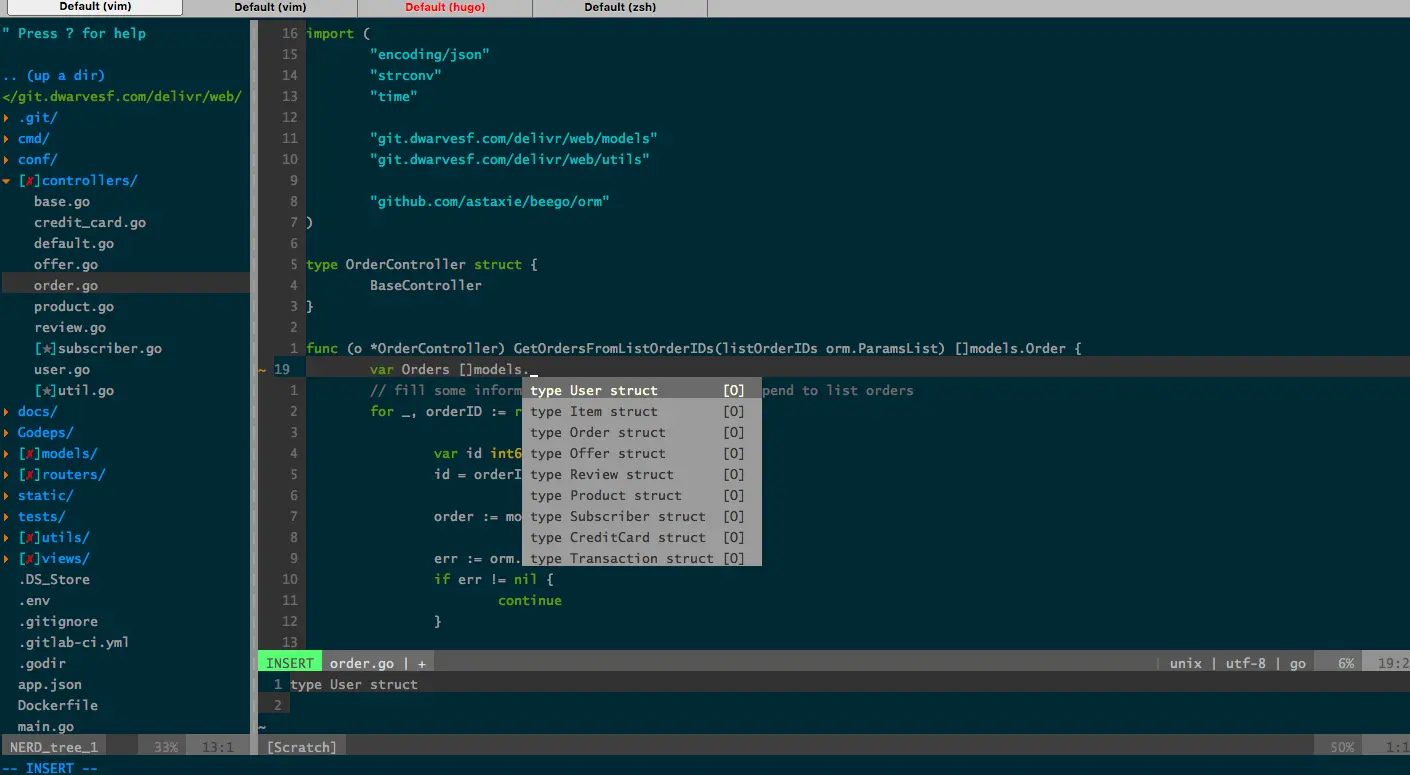
Task: Open user.go in the file tree
Action: click(62, 370)
